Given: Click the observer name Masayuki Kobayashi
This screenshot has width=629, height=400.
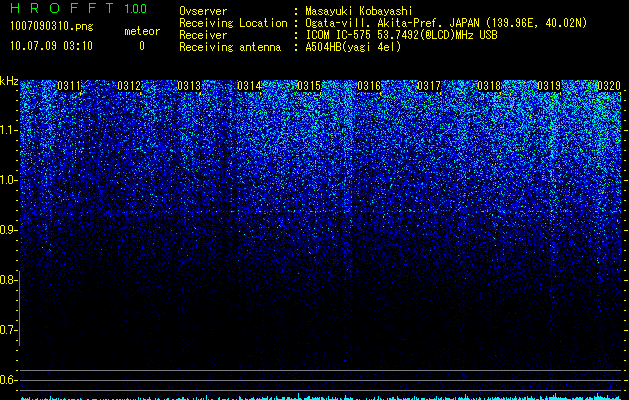Looking at the screenshot, I should click(359, 11).
